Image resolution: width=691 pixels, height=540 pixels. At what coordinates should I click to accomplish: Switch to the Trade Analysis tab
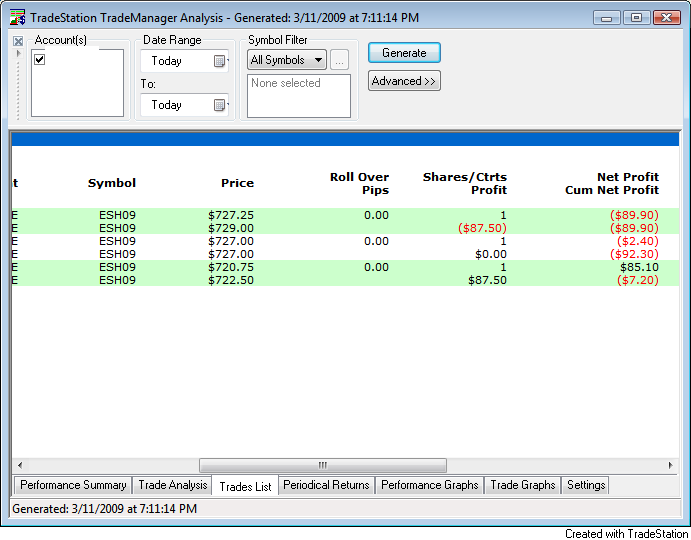(x=172, y=485)
